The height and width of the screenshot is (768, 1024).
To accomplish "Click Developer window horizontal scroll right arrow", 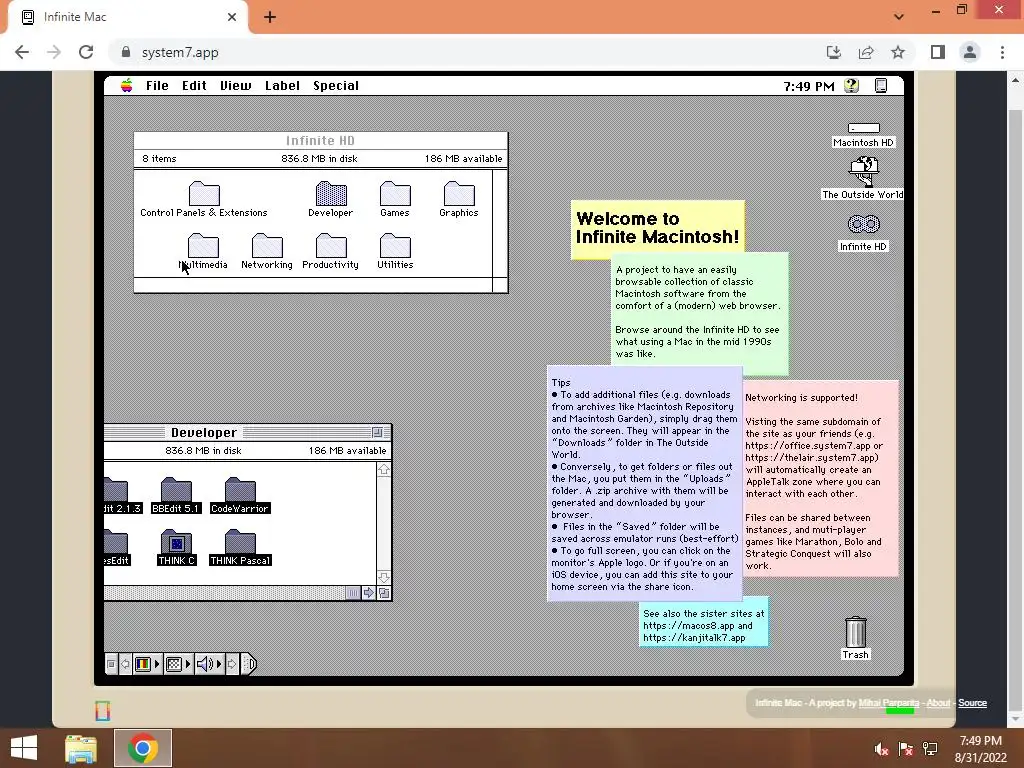I will point(368,593).
